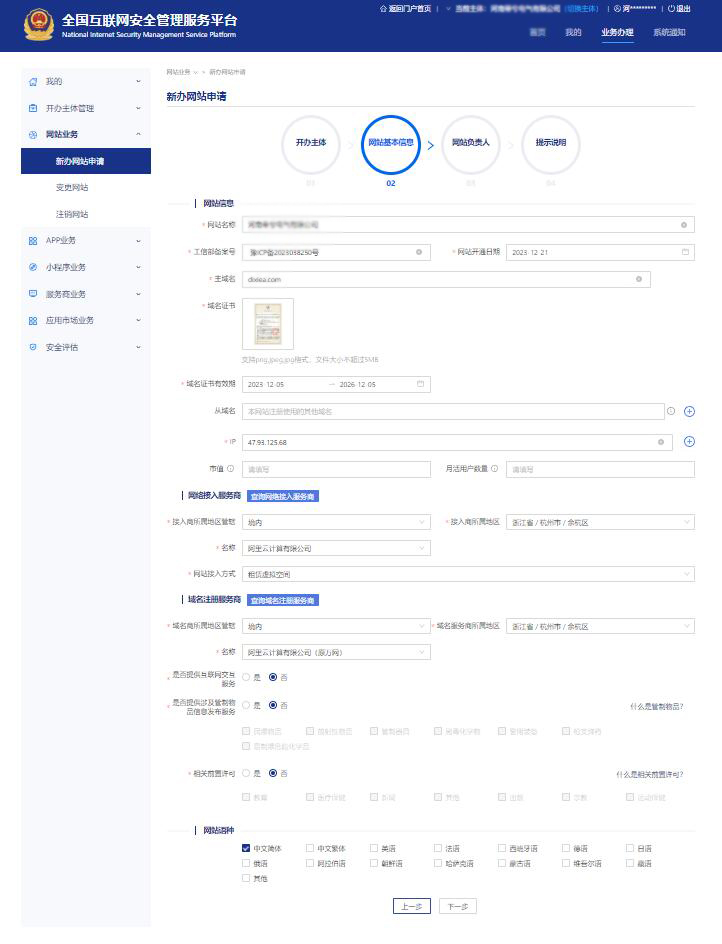The width and height of the screenshot is (722, 944).
Task: Check the 中文繁体 language checkbox
Action: [310, 849]
